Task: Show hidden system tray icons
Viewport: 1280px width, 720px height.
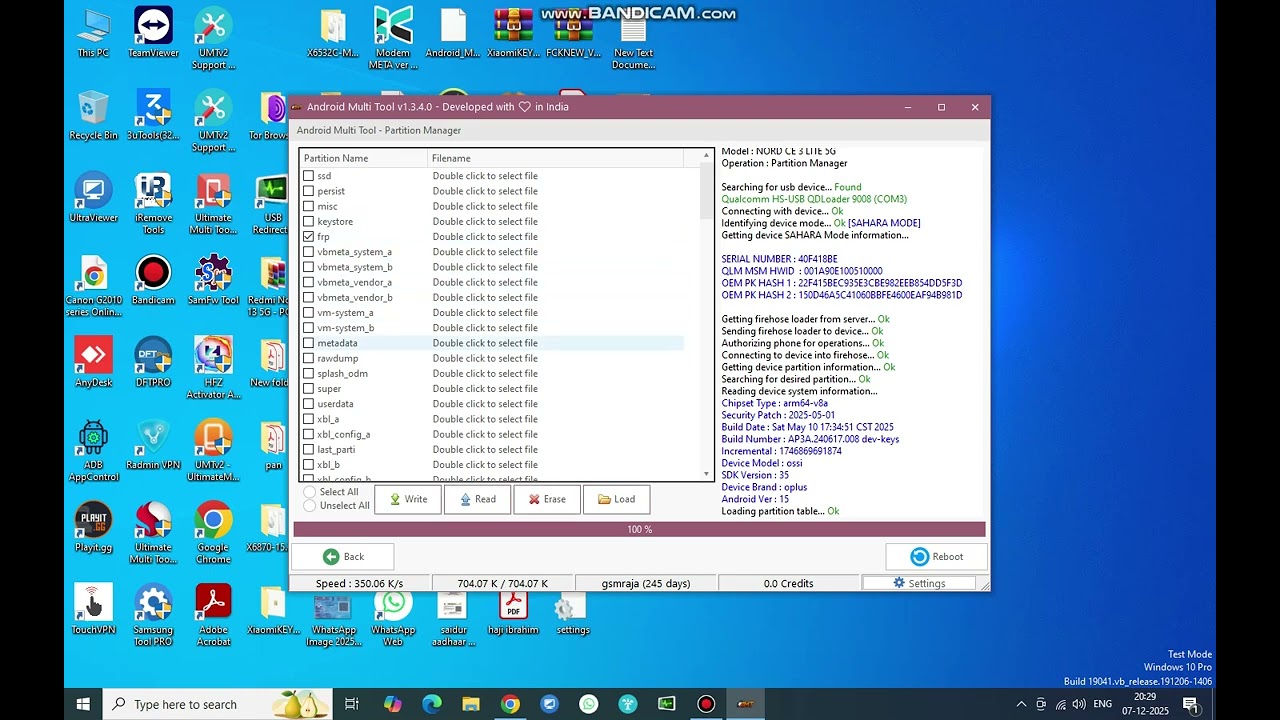Action: click(1021, 704)
